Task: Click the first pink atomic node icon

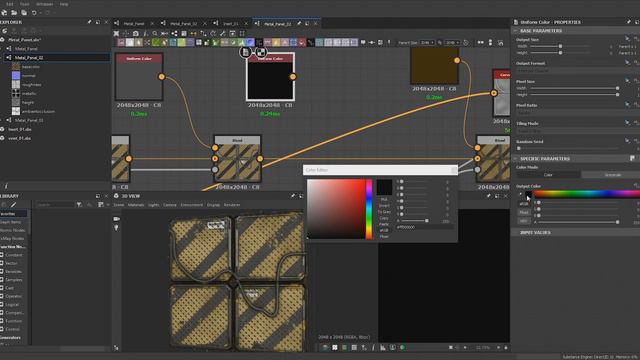Action: click(x=121, y=42)
